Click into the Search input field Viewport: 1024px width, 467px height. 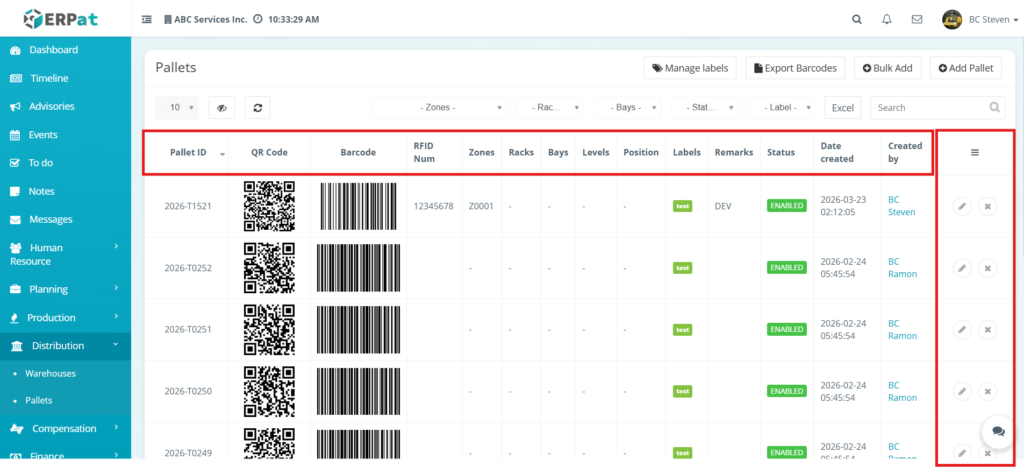click(x=928, y=107)
